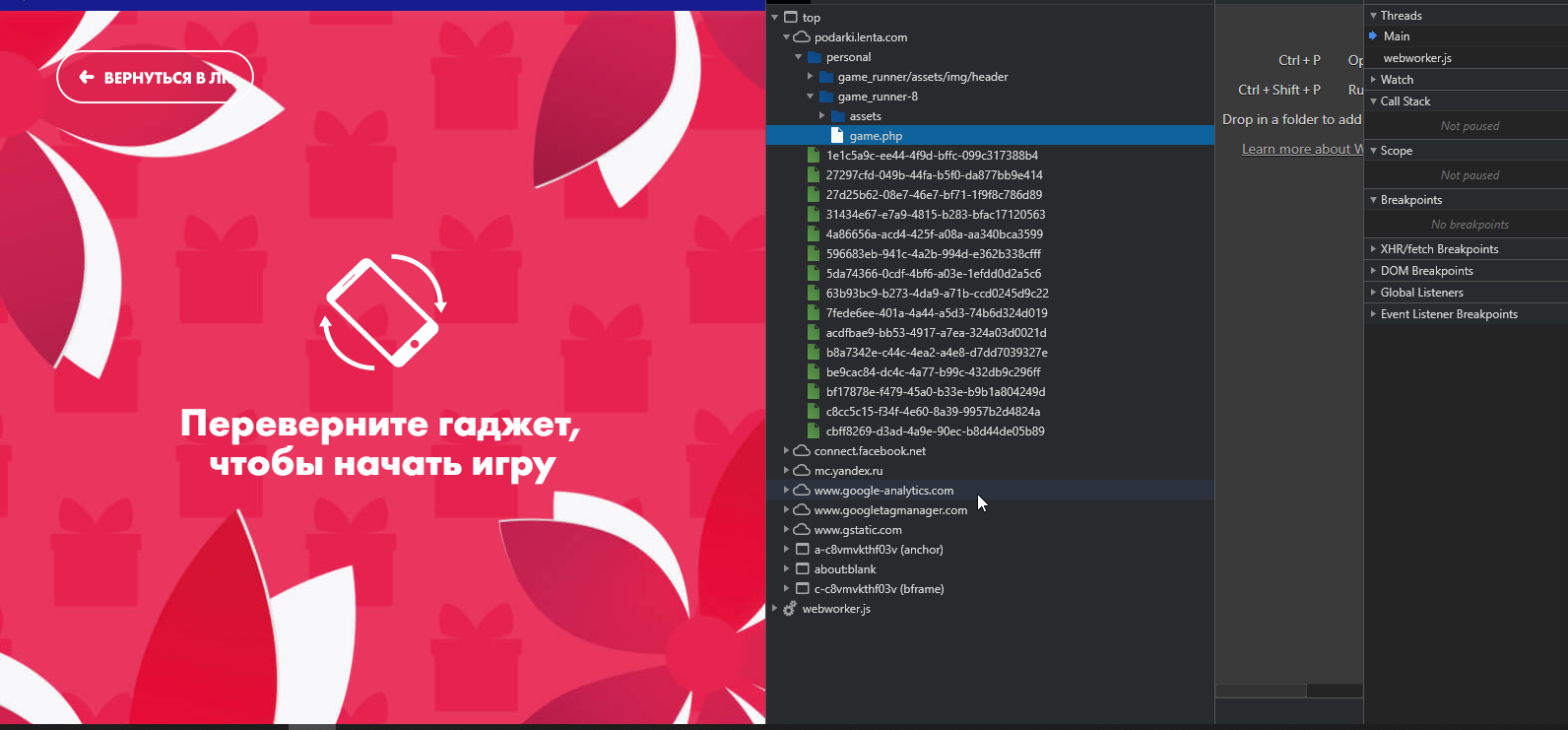
Task: Click green icon of 63b93bc9-b273 file
Action: coord(814,294)
